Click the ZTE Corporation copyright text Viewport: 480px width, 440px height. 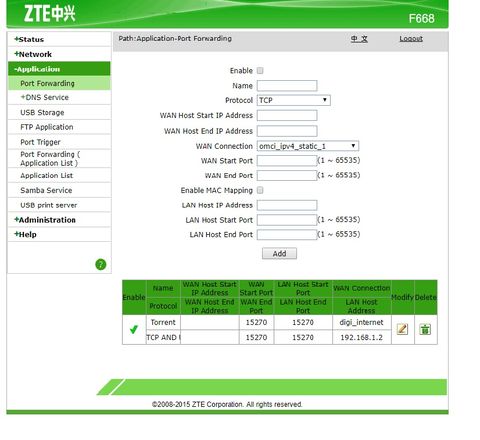(227, 404)
